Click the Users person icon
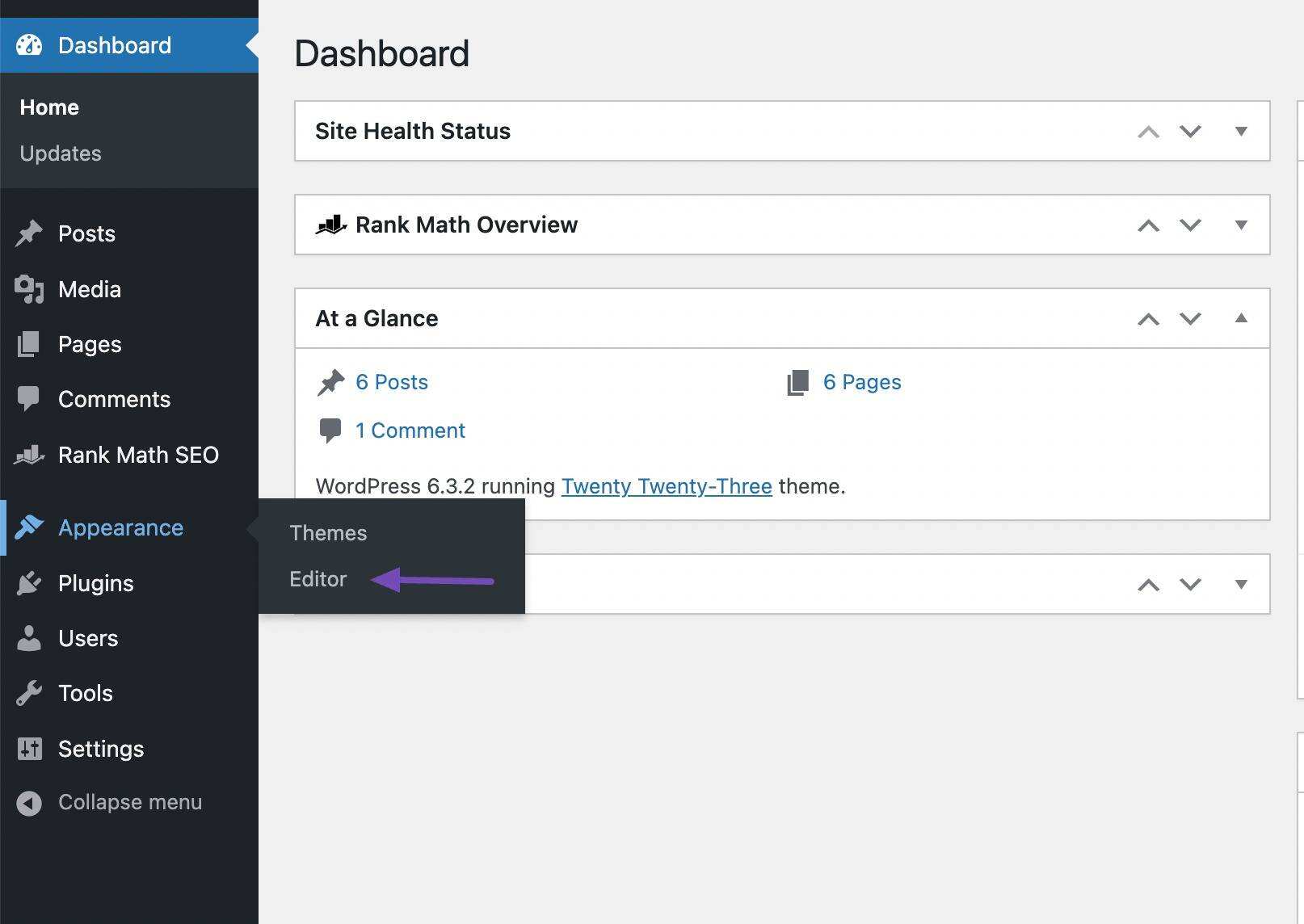Image resolution: width=1304 pixels, height=924 pixels. (x=29, y=638)
